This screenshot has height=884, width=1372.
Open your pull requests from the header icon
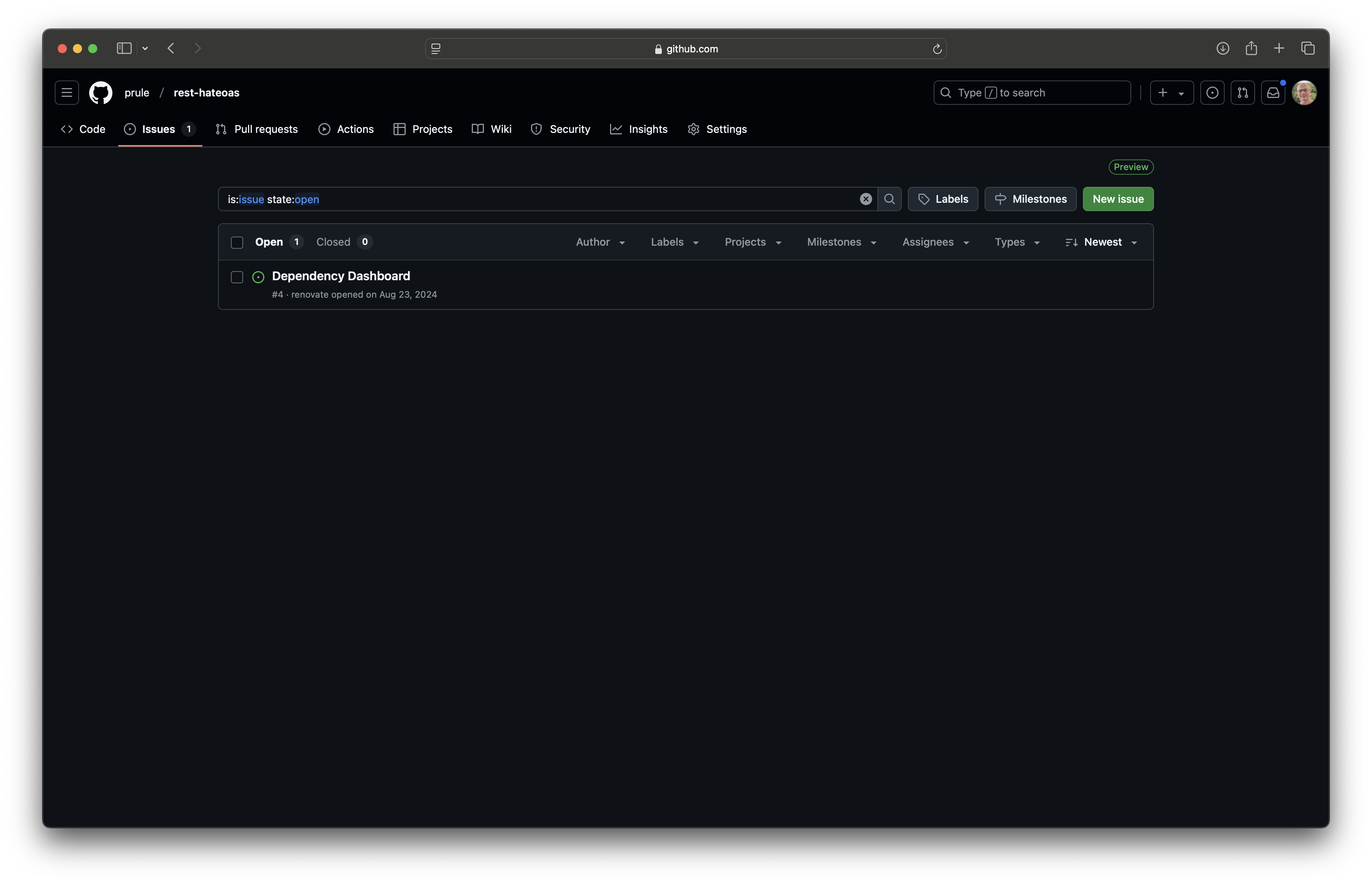(x=1242, y=92)
